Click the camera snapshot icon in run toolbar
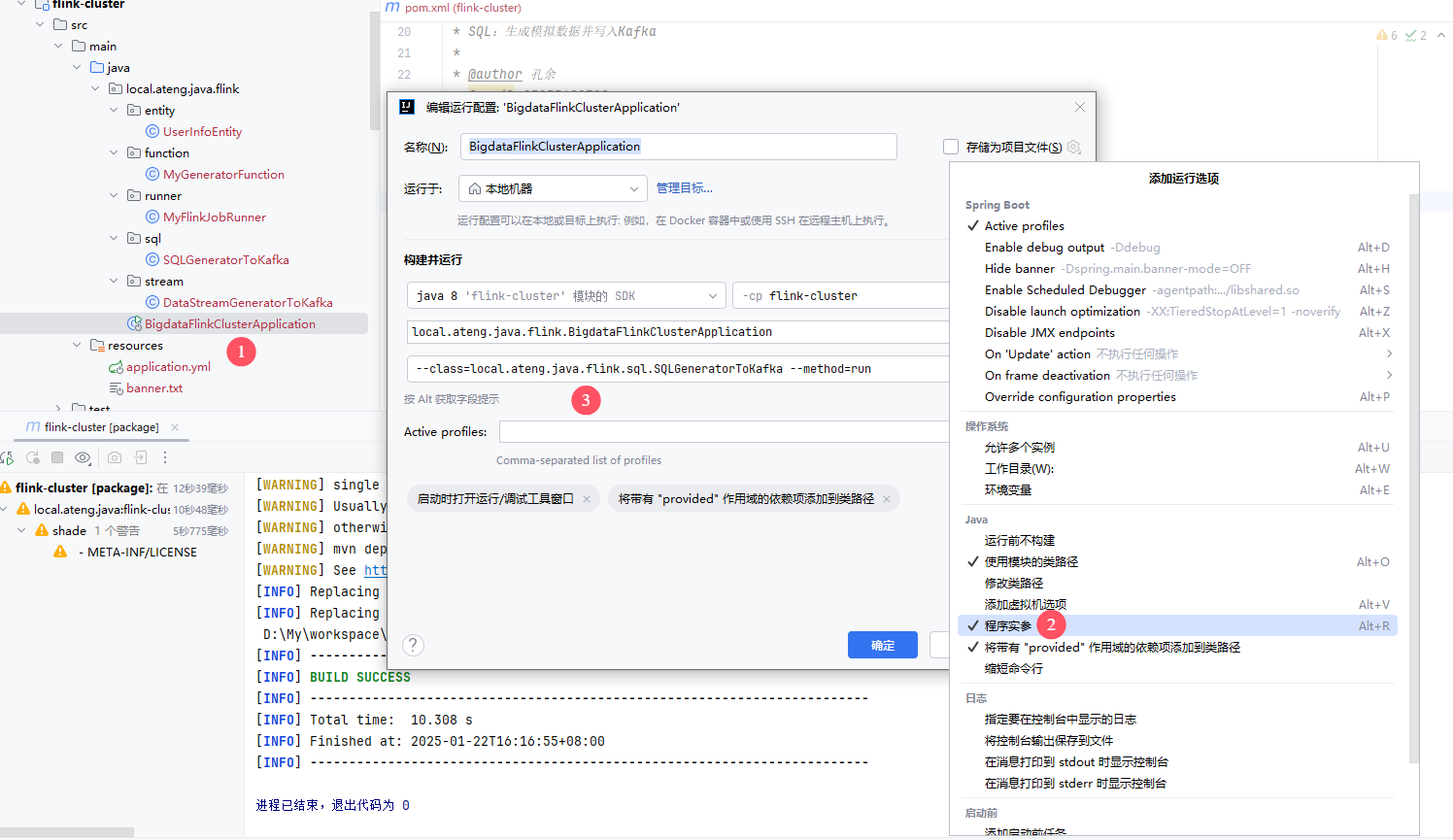Screen dimensions: 1453x840 click(115, 457)
